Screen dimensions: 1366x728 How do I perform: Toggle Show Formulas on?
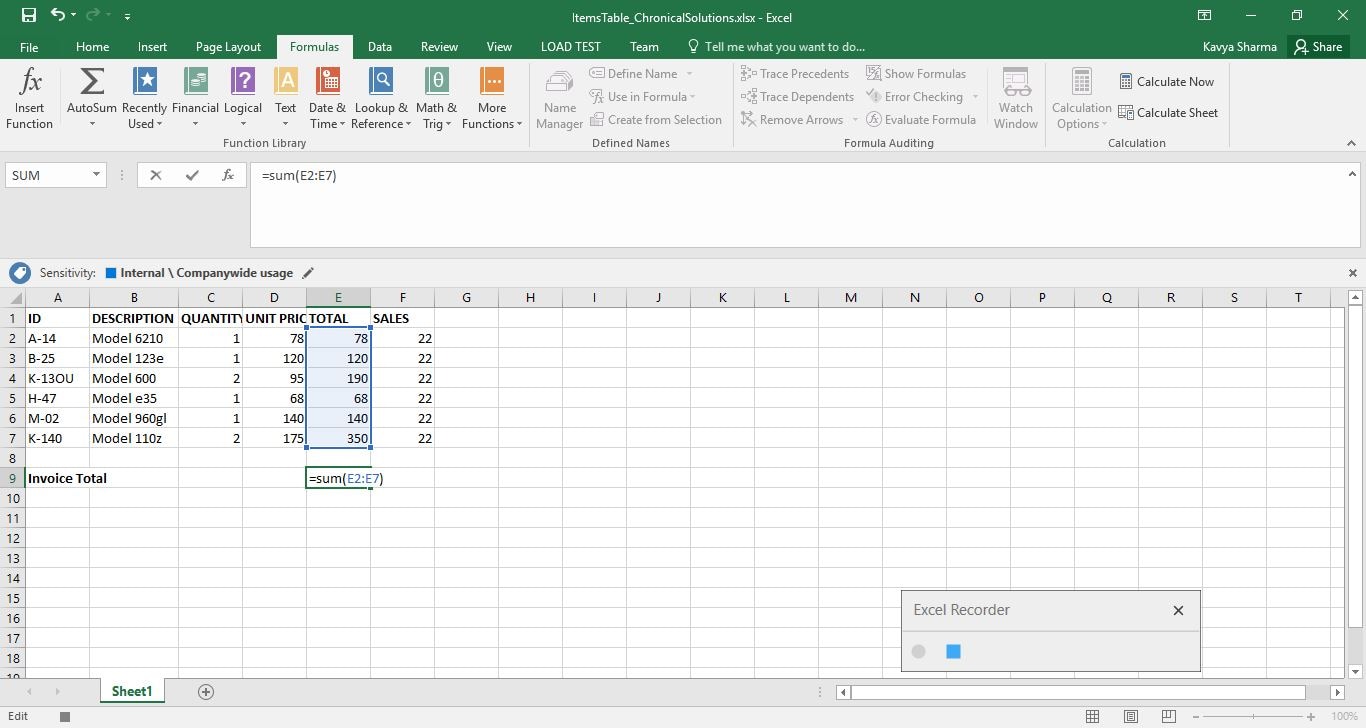tap(916, 73)
